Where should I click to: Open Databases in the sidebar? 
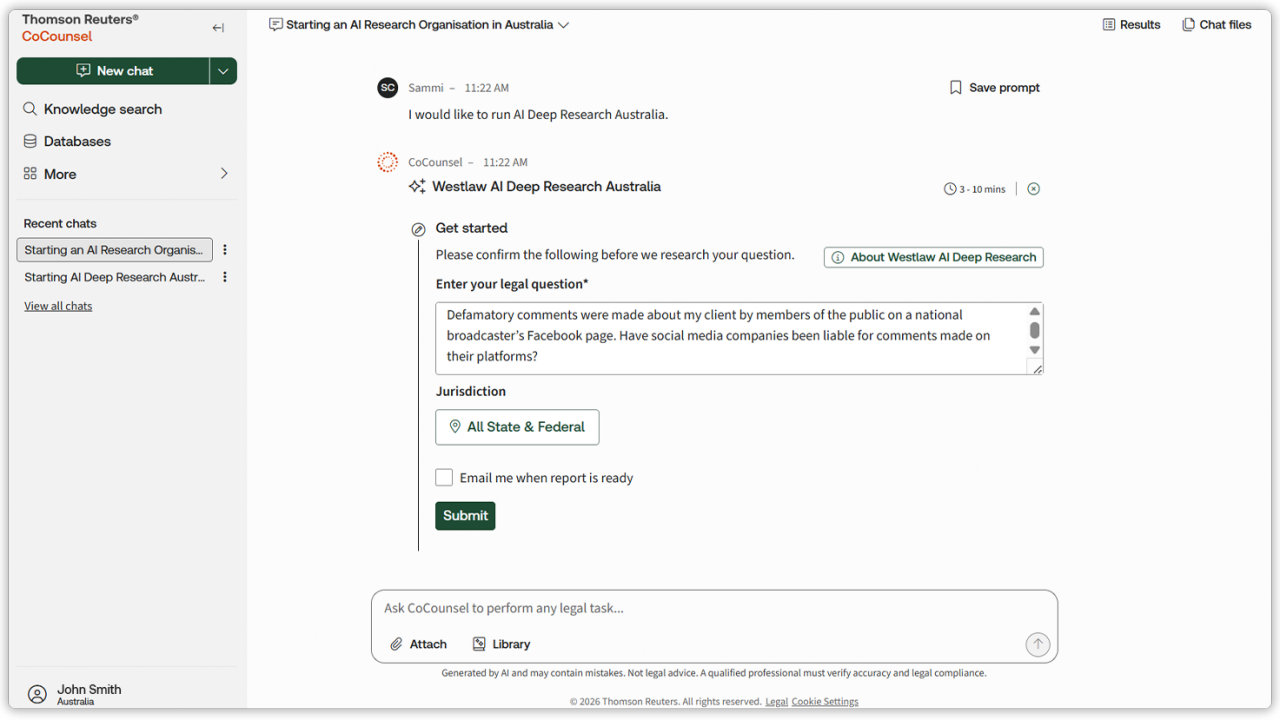click(x=67, y=141)
